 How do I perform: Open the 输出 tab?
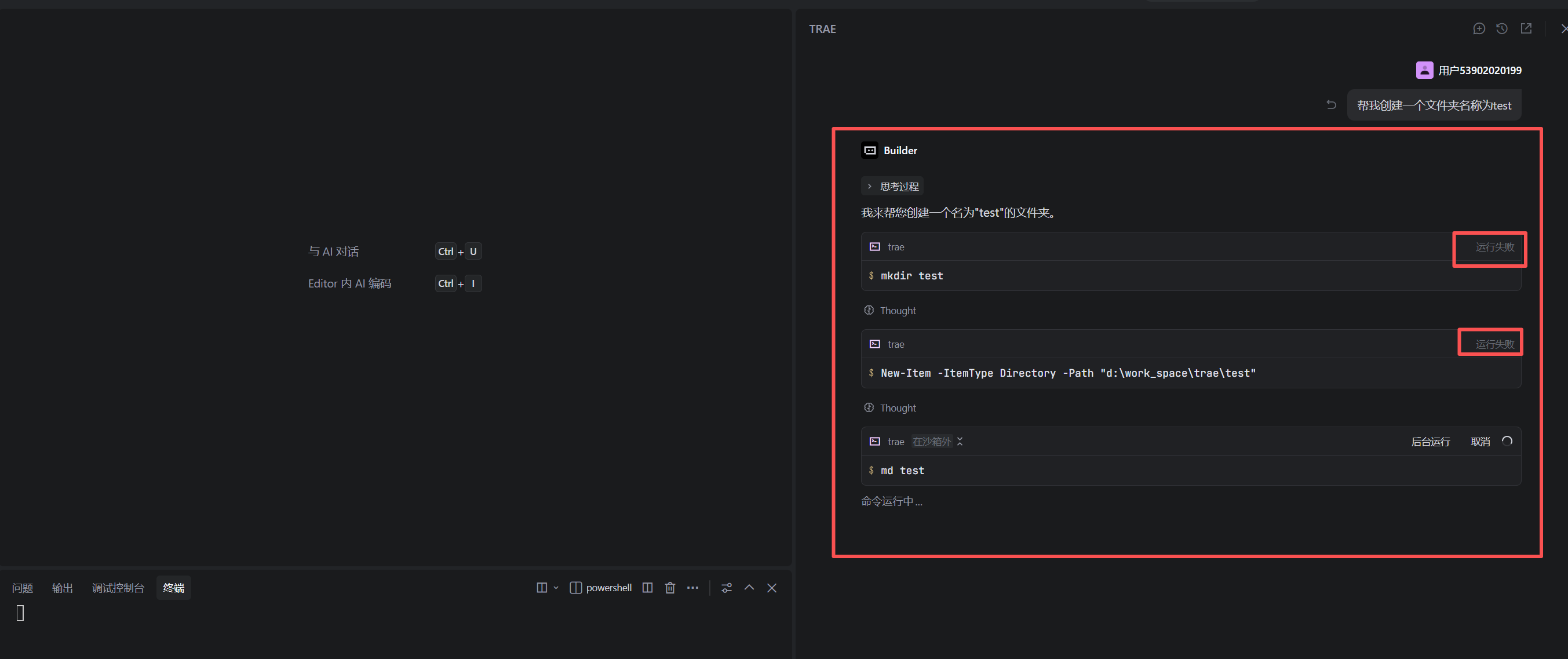(x=62, y=588)
